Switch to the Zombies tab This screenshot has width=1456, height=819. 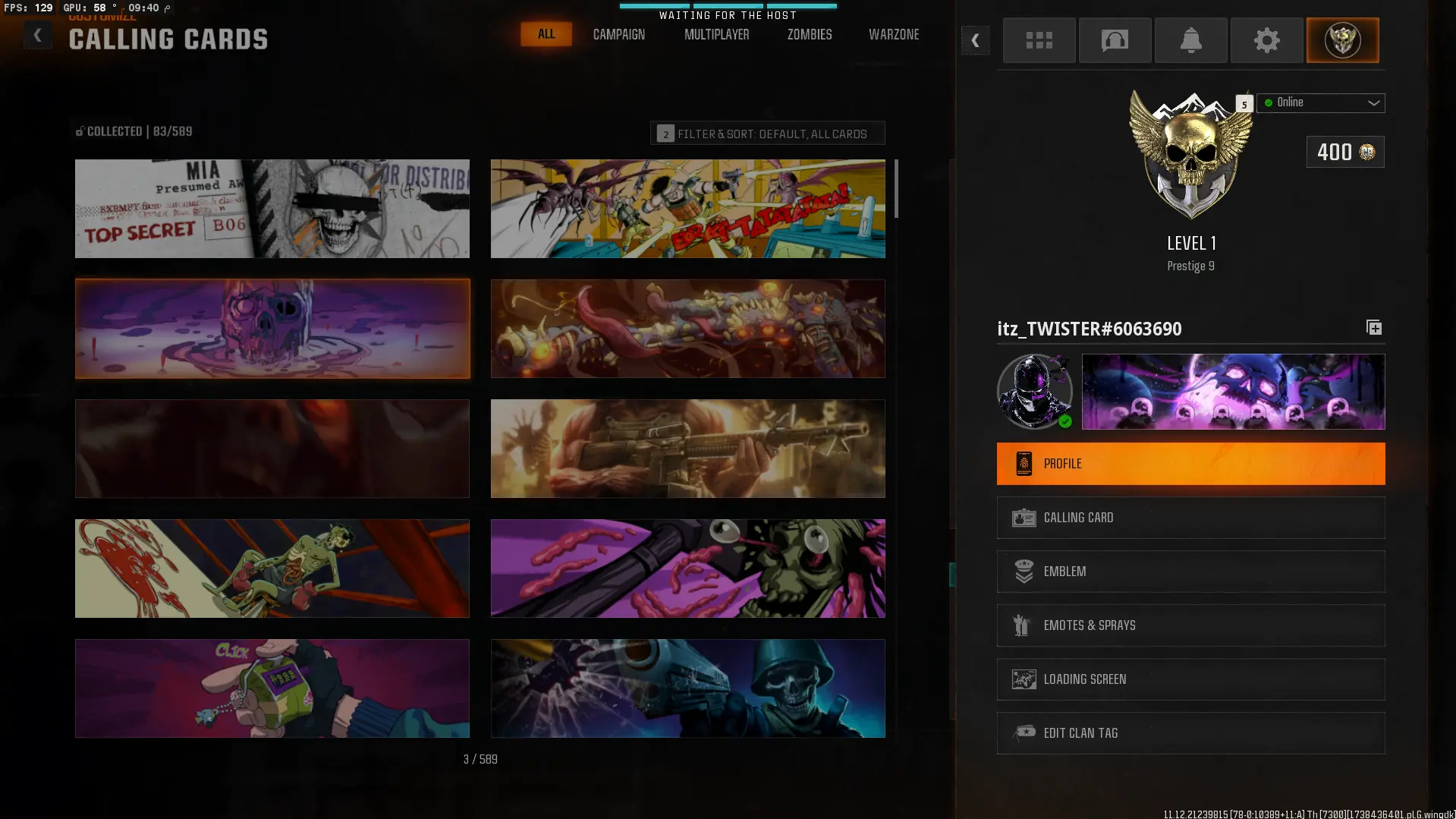tap(810, 35)
